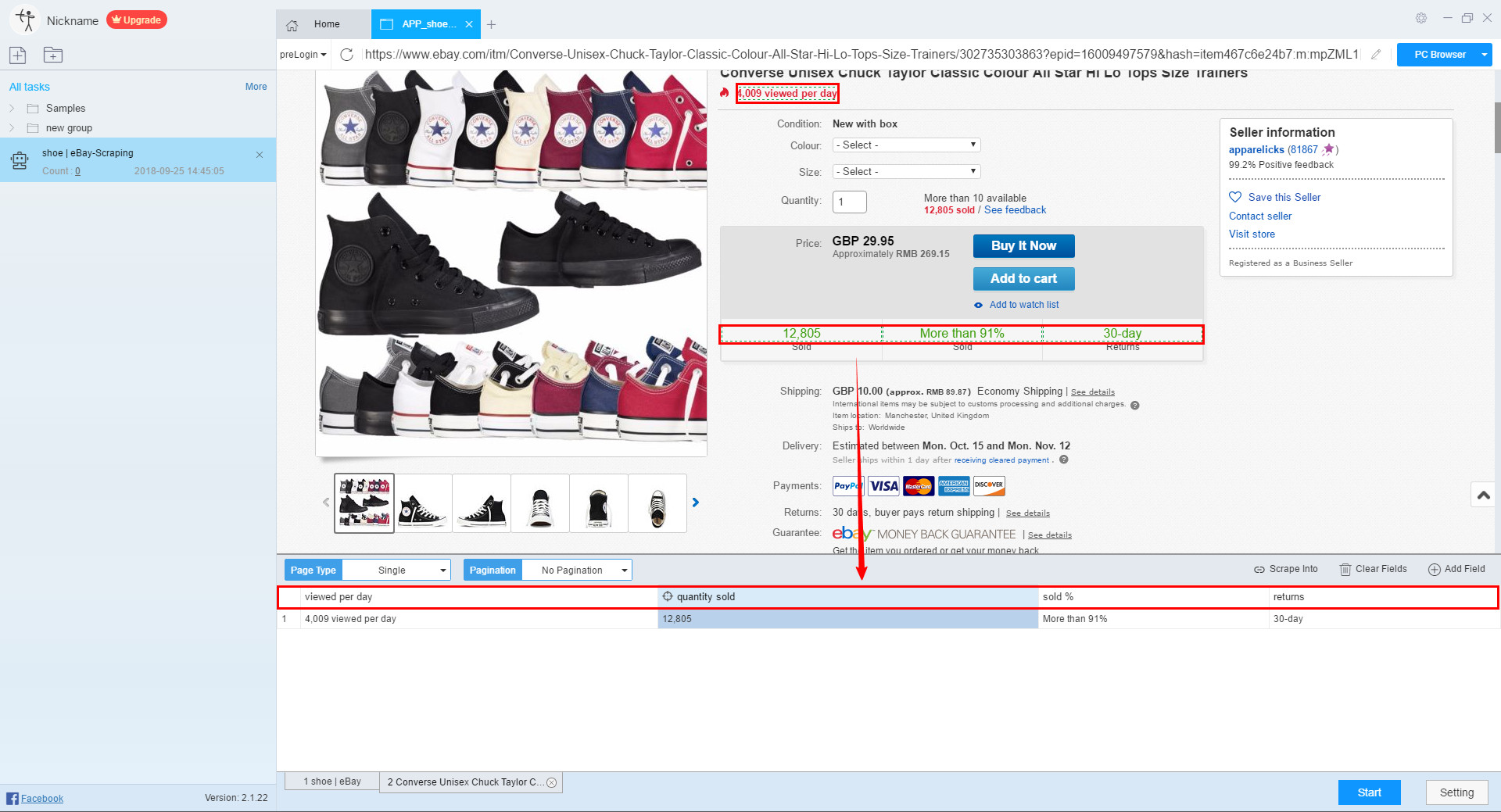Show previous thumbnails with left arrow
The image size is (1501, 812).
(x=326, y=503)
